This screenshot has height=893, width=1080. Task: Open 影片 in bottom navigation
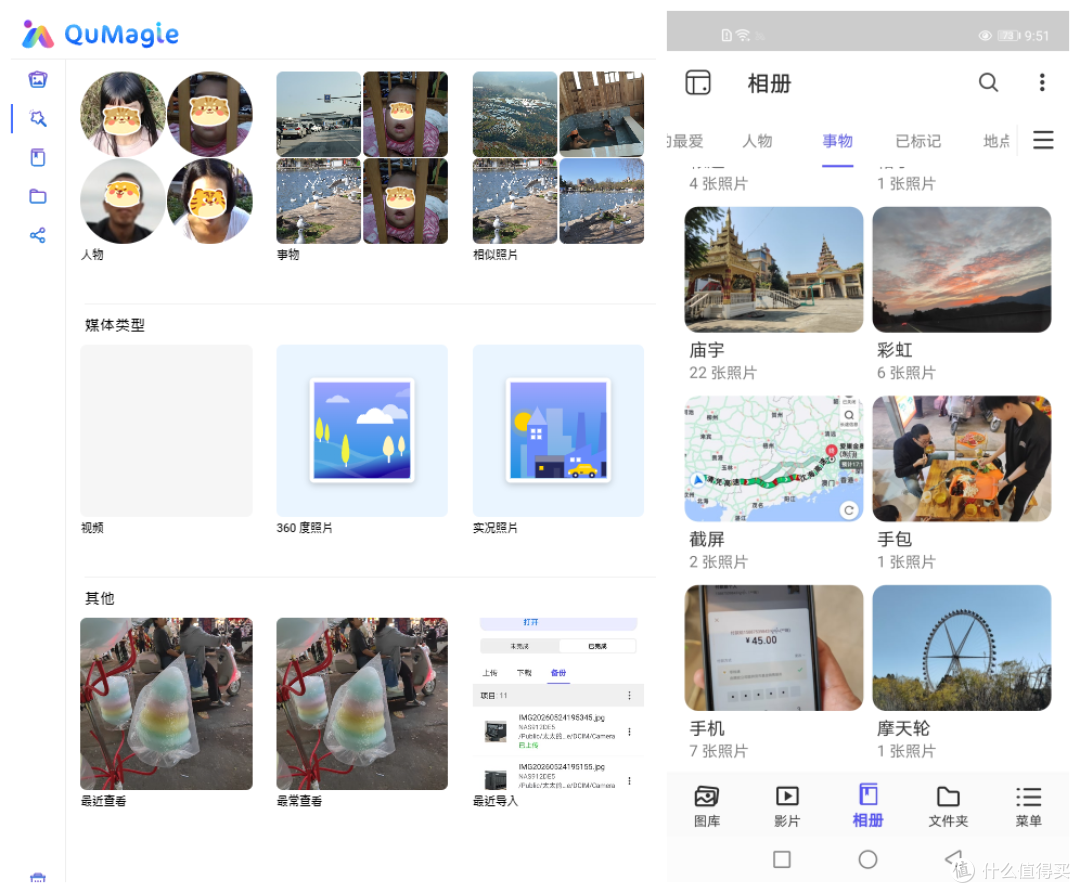(x=787, y=806)
